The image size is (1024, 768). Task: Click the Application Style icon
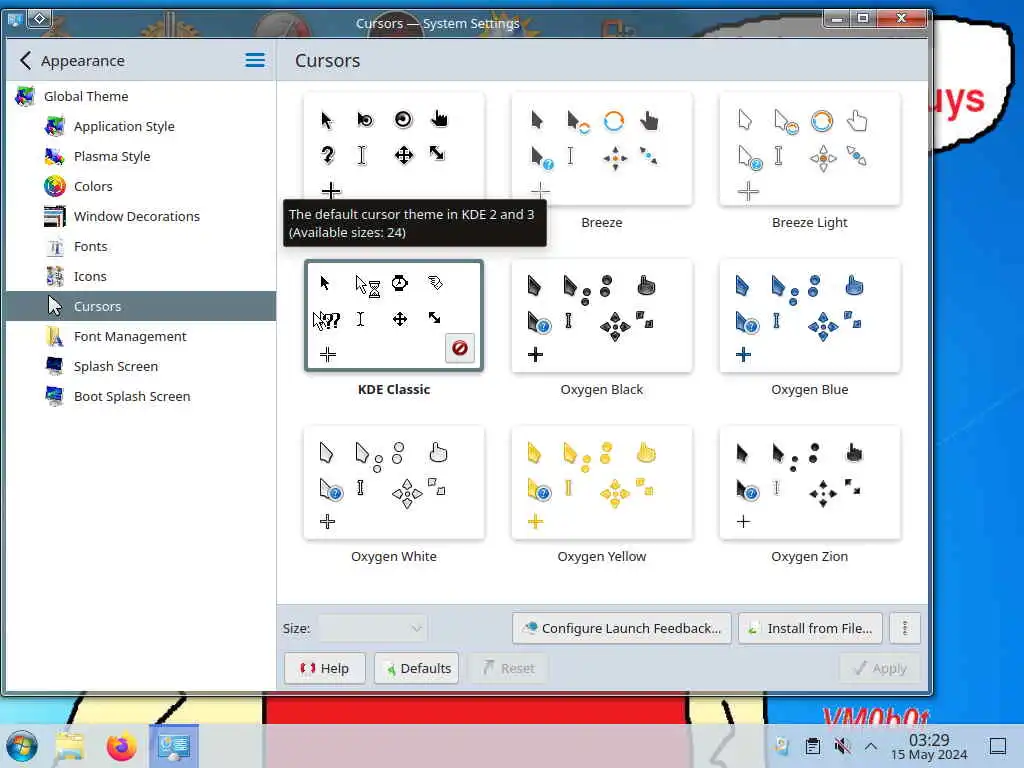click(x=55, y=126)
